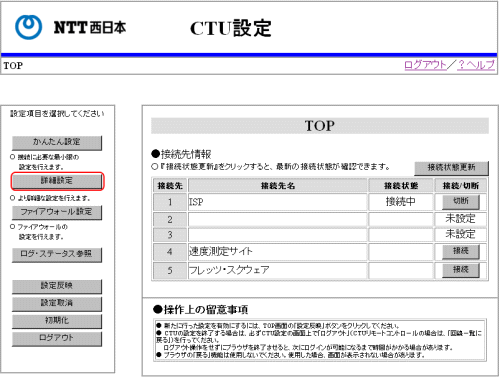The image size is (500, 377).
Task: Click the CTU設定 page title
Action: (230, 28)
